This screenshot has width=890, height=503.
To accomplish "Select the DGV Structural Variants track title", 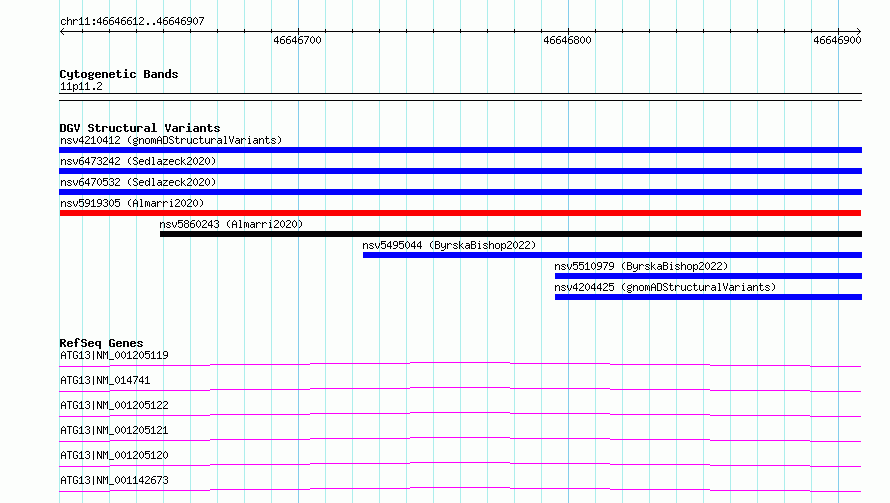I will tap(140, 128).
